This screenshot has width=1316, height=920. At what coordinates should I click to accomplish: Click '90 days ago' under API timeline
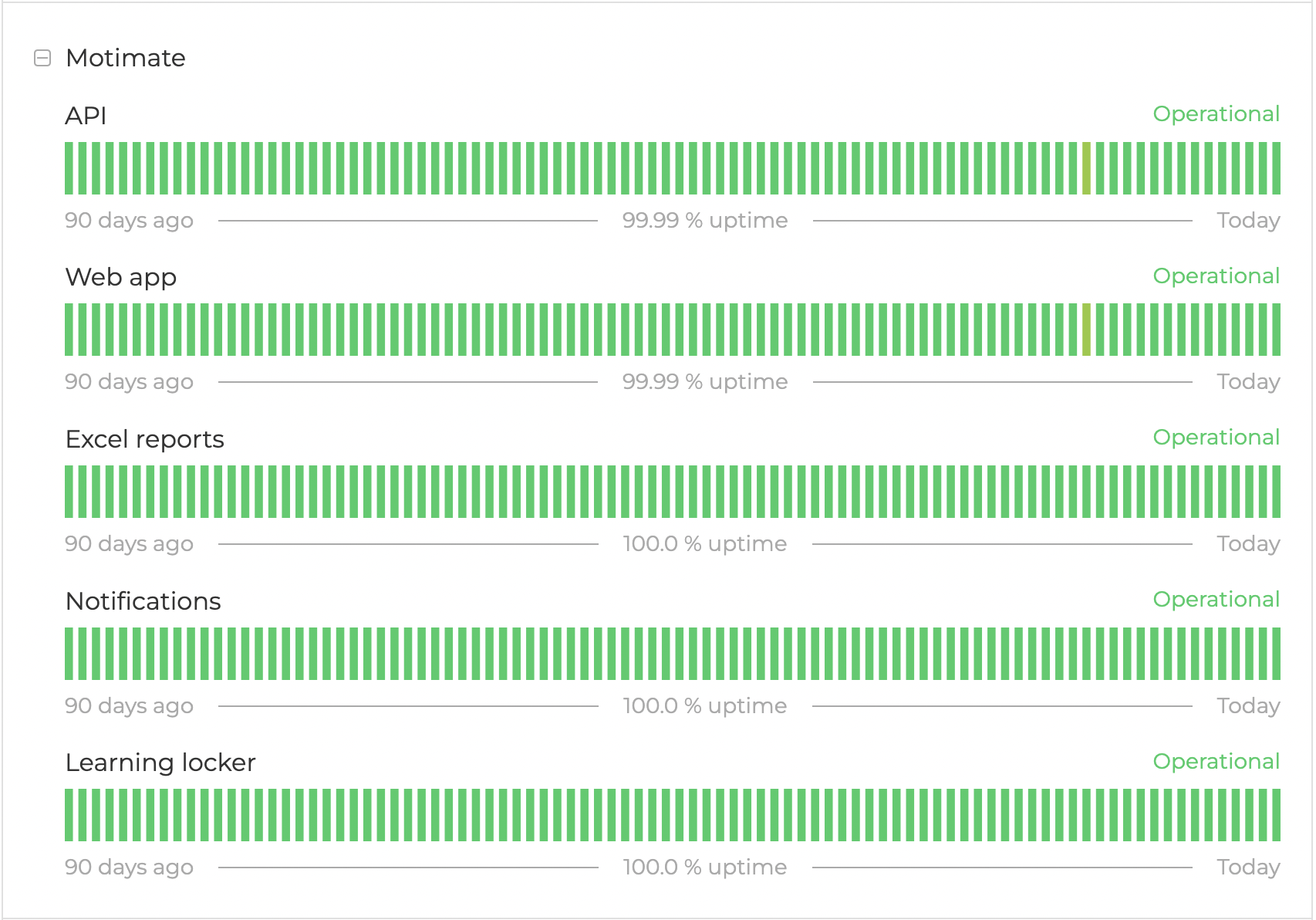pos(129,221)
